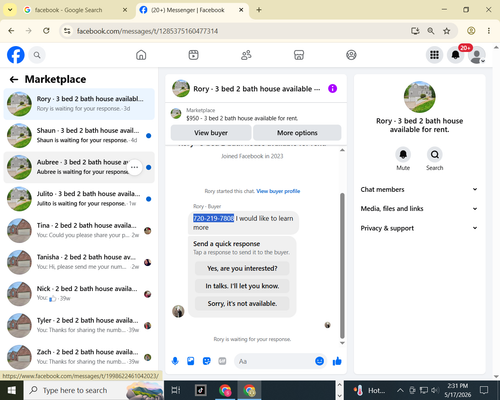
Task: Open the Windows Start menu
Action: pyautogui.click(x=12, y=390)
